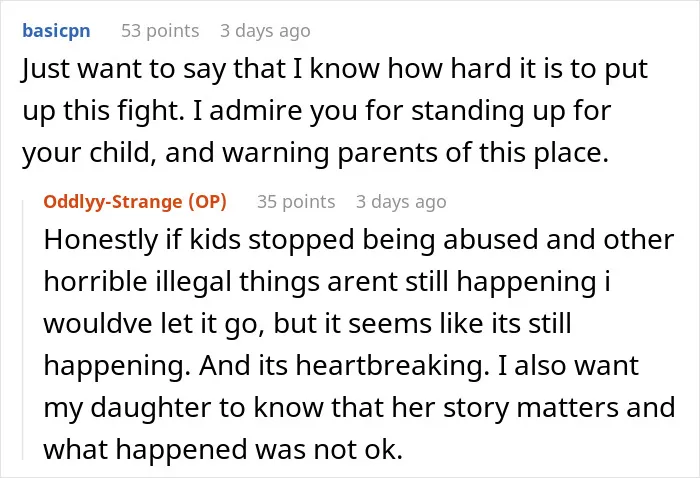Open the basicpn user profile link
The width and height of the screenshot is (700, 478).
point(56,31)
